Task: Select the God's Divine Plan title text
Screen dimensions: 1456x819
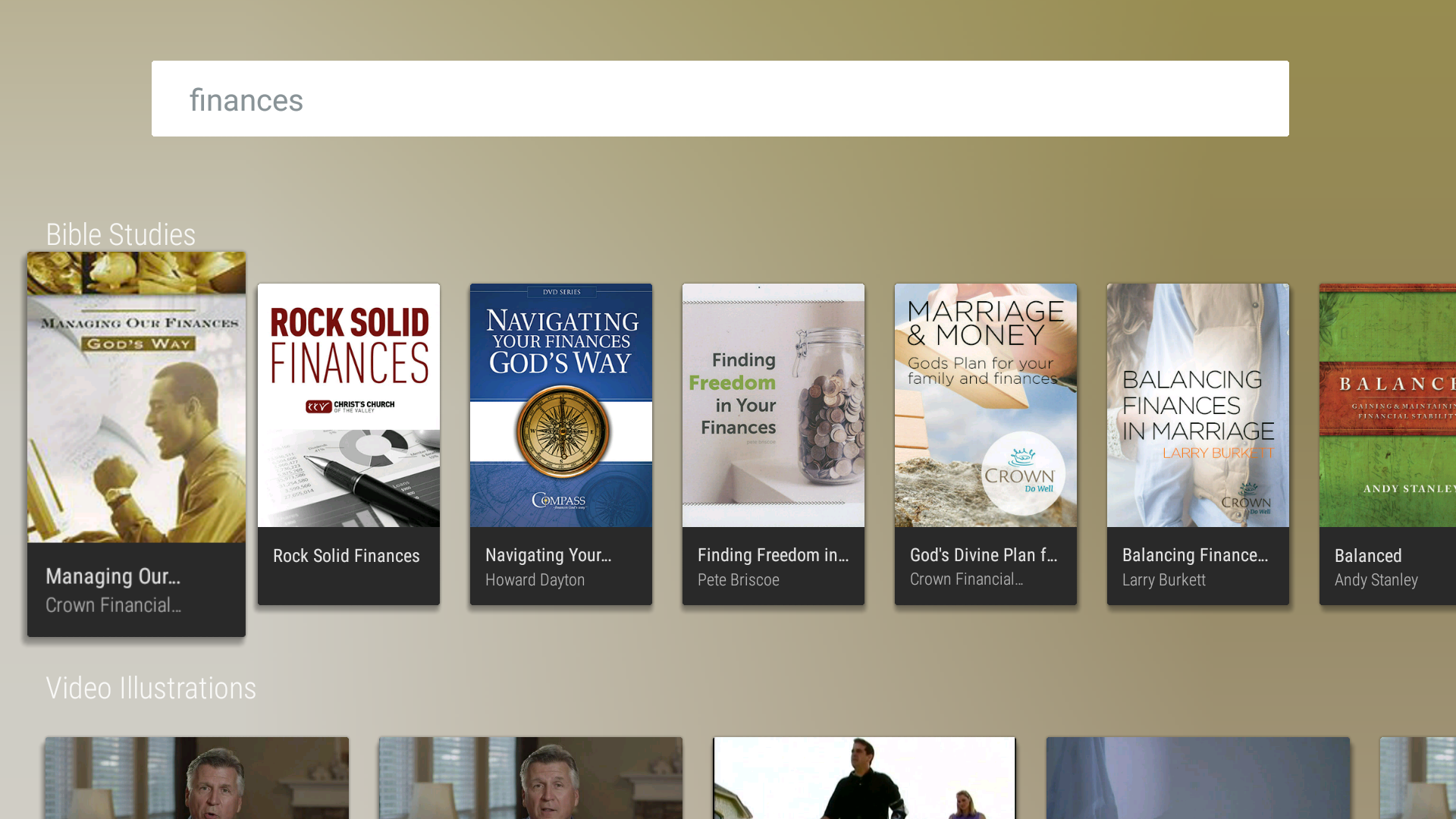Action: coord(984,555)
